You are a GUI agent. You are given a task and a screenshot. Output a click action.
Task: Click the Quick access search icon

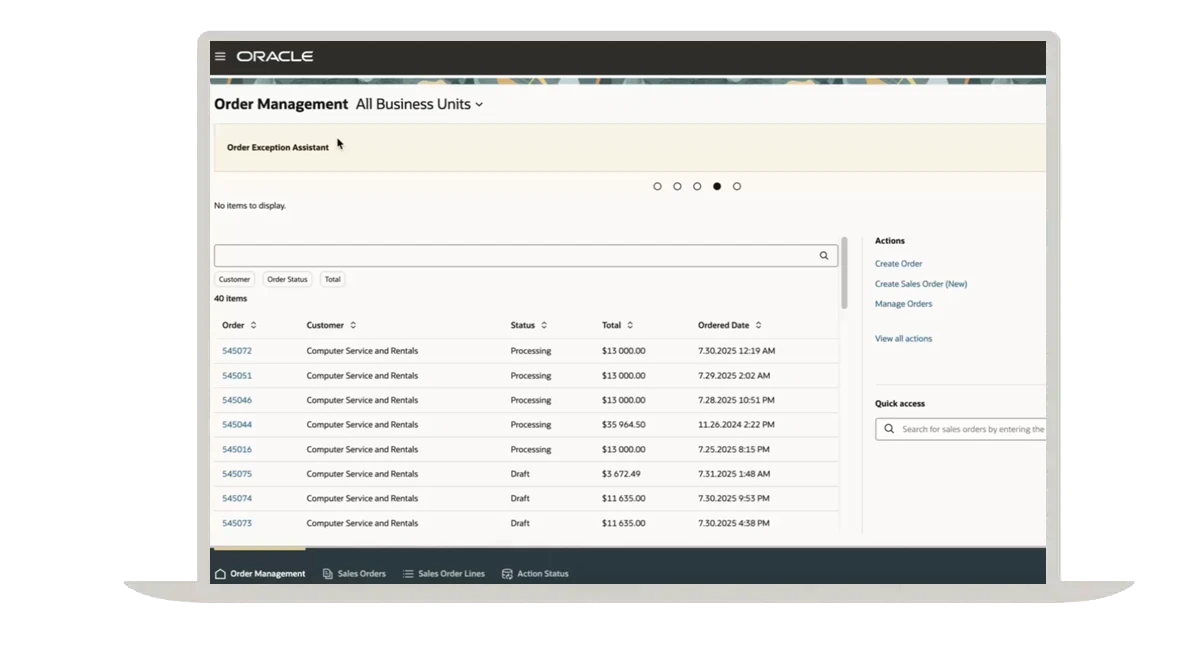889,429
